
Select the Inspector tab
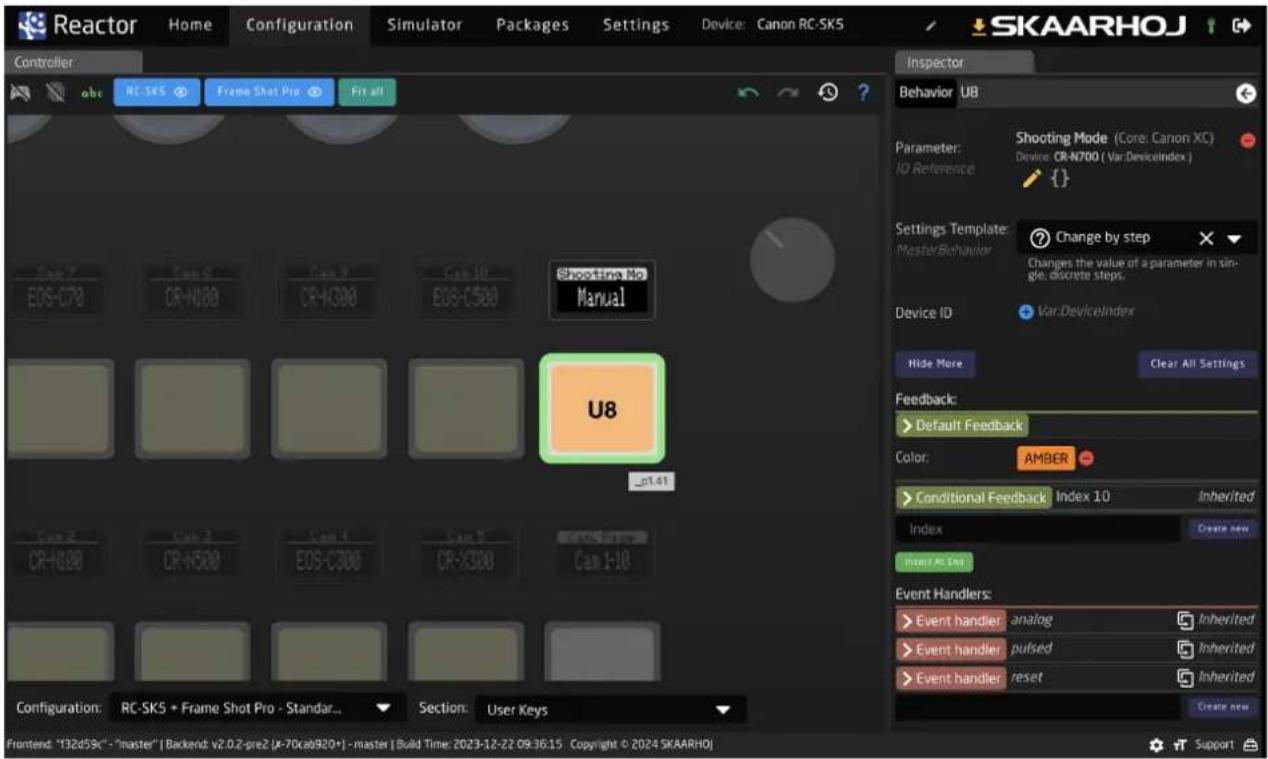click(964, 62)
